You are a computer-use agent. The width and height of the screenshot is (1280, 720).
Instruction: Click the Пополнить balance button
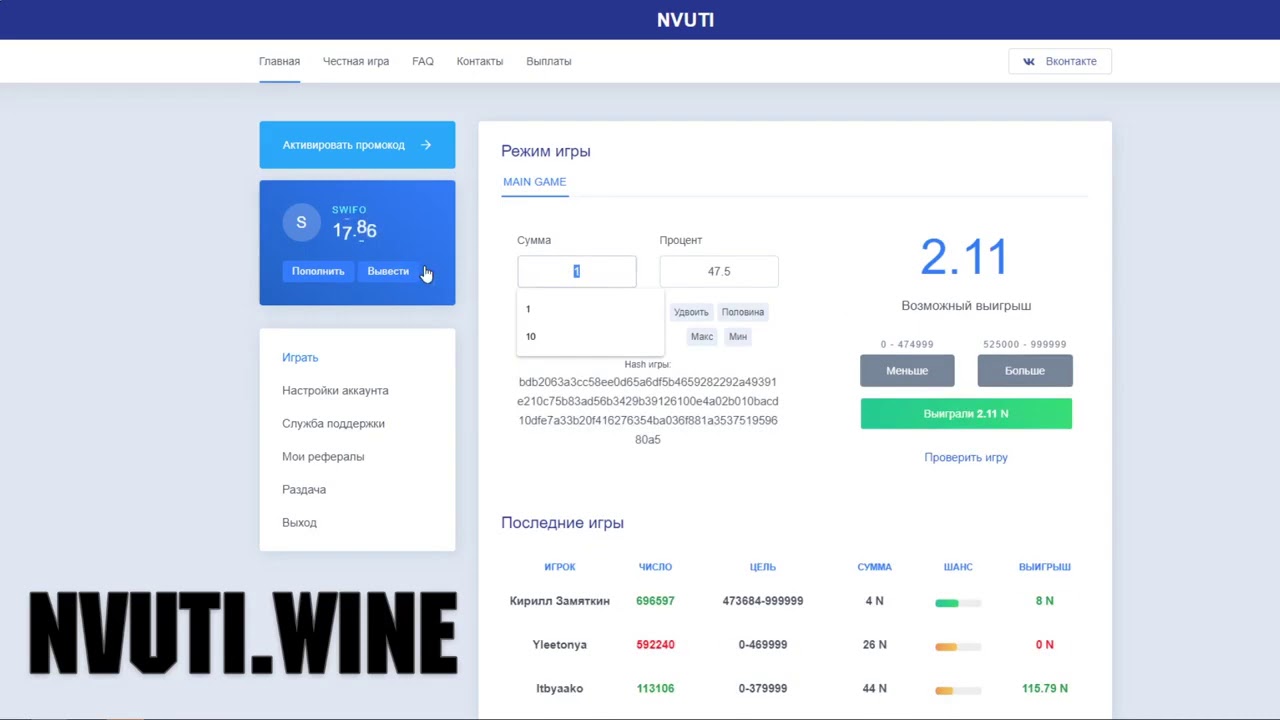tap(318, 271)
